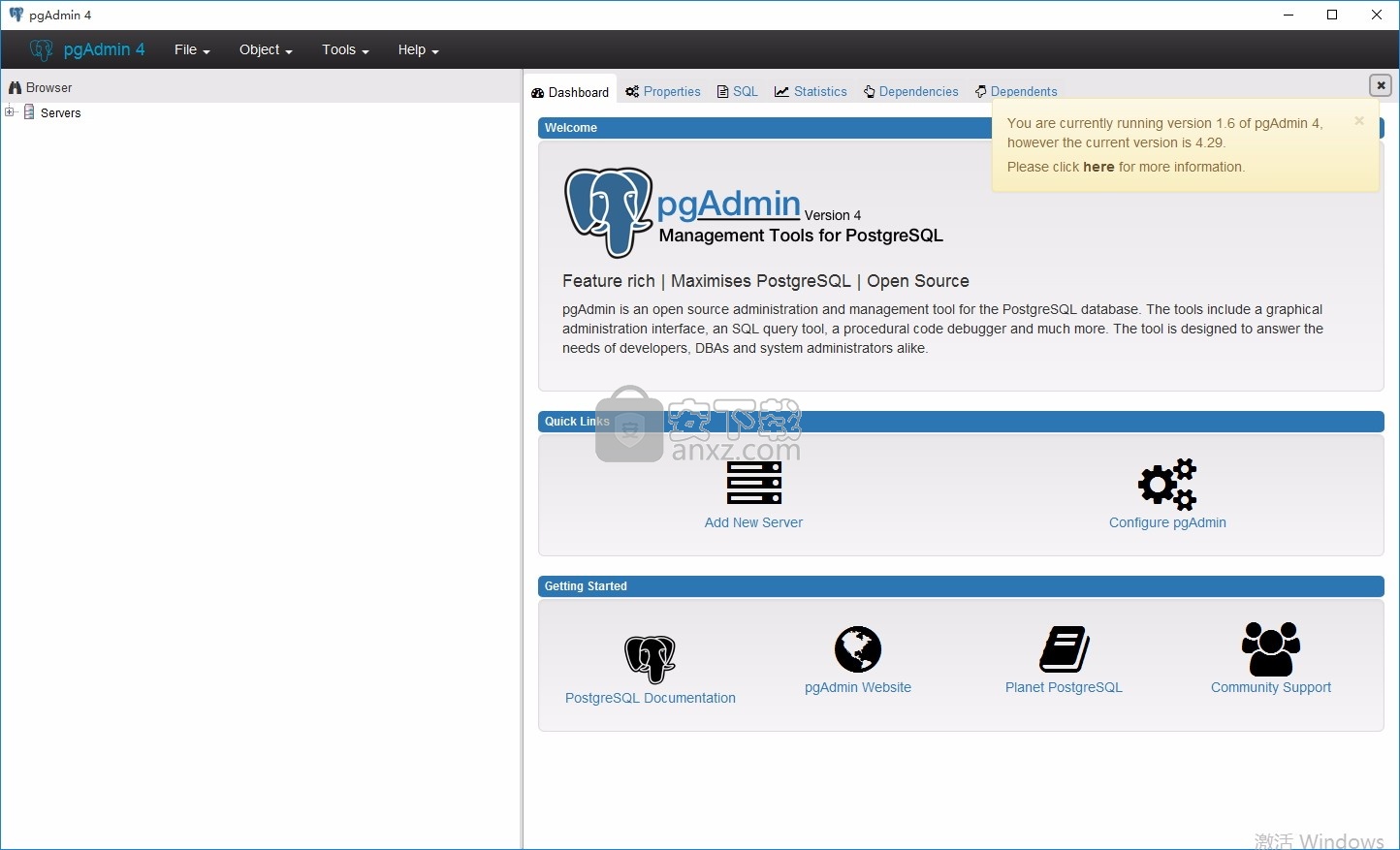
Task: Click 'Feature rich | Maximises PostgreSQL | Open Source' text
Action: click(x=766, y=281)
